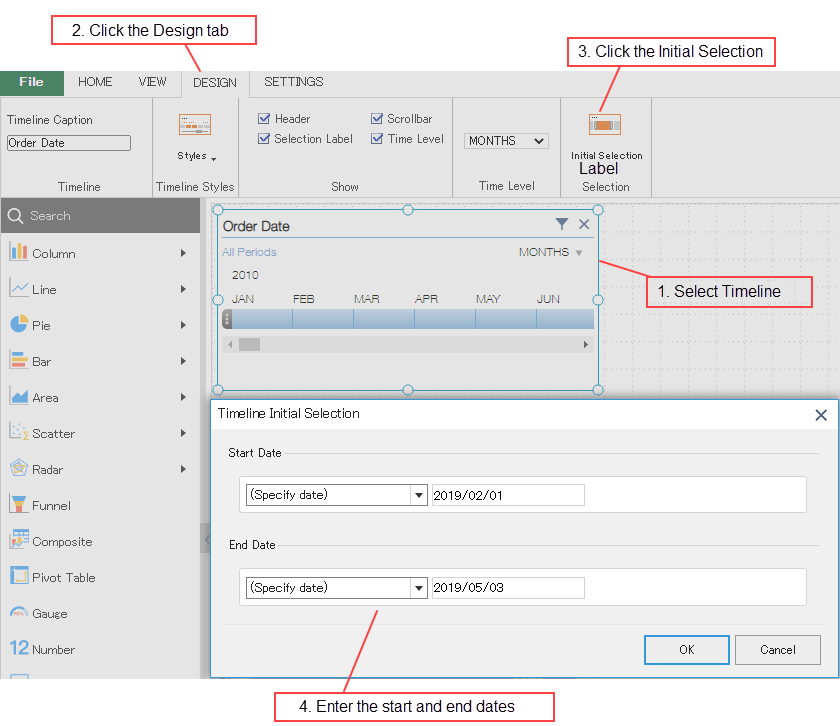Click the timeline scrollbar right arrow

click(x=586, y=345)
